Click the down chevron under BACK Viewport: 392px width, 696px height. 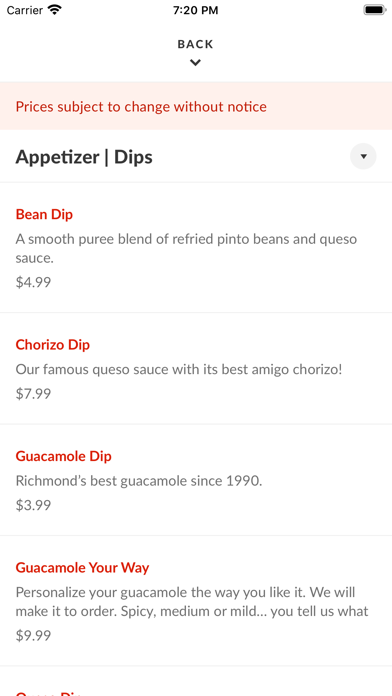pyautogui.click(x=195, y=63)
